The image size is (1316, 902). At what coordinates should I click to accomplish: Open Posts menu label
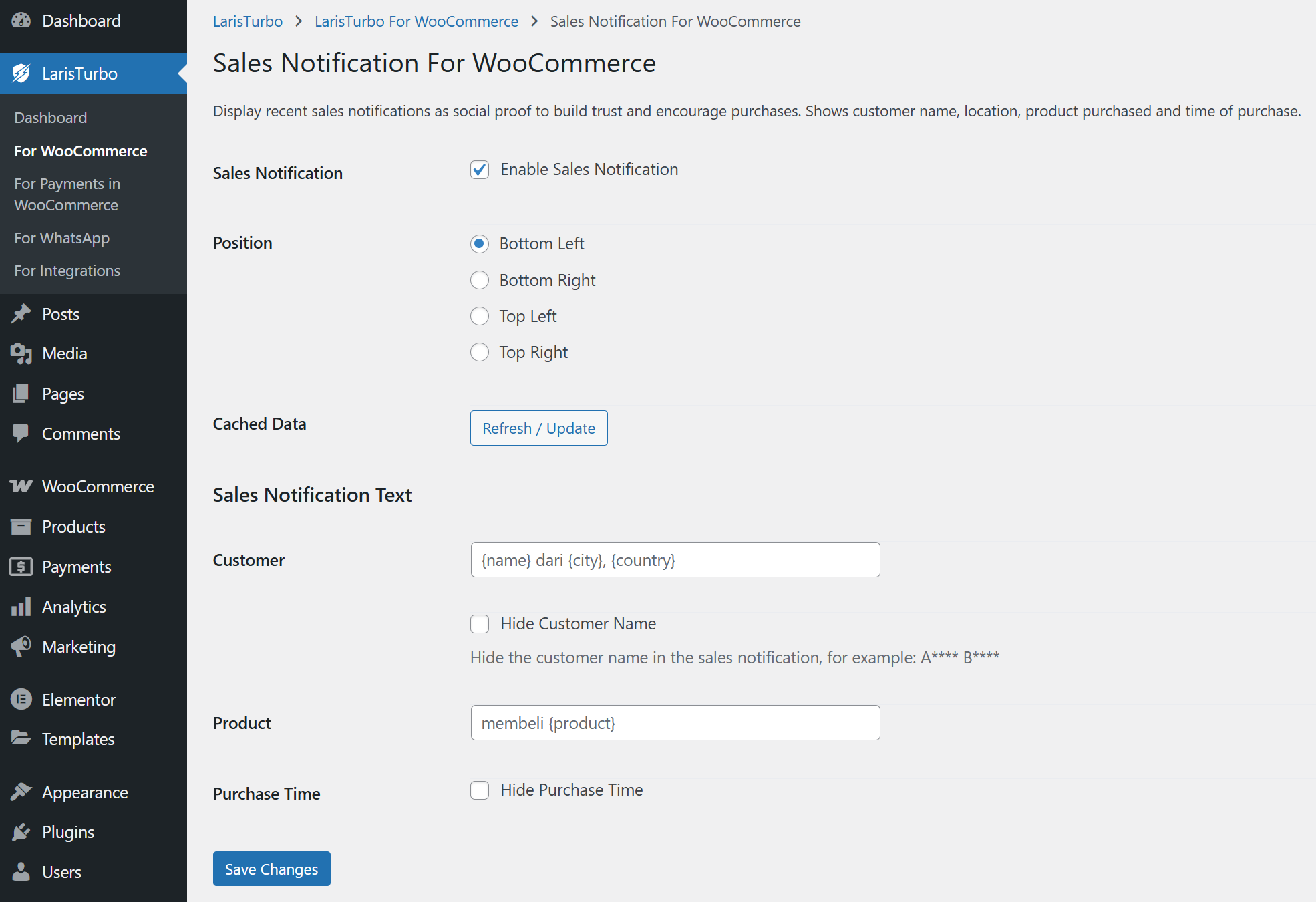(61, 314)
